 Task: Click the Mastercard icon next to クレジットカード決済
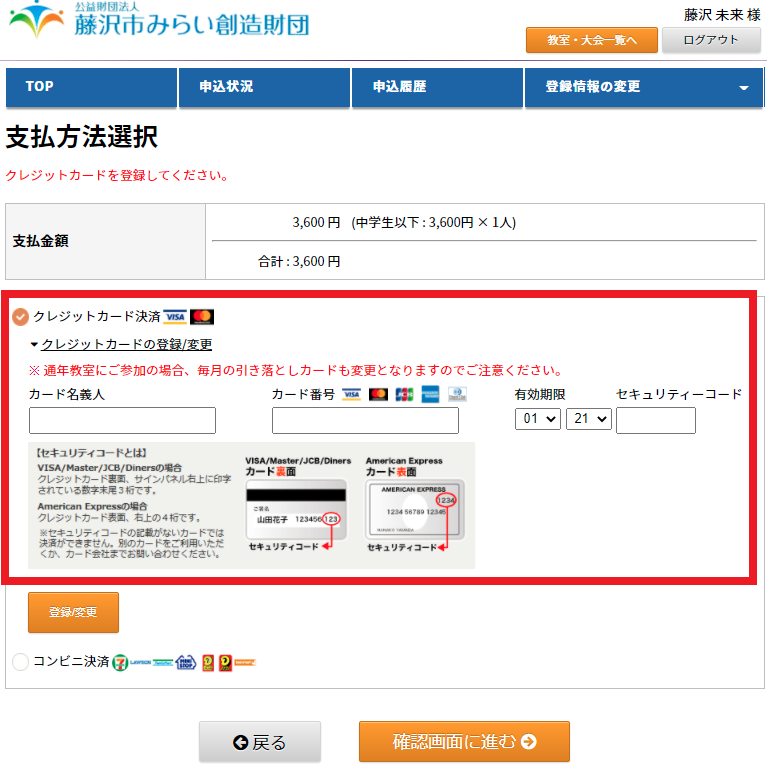[x=202, y=317]
